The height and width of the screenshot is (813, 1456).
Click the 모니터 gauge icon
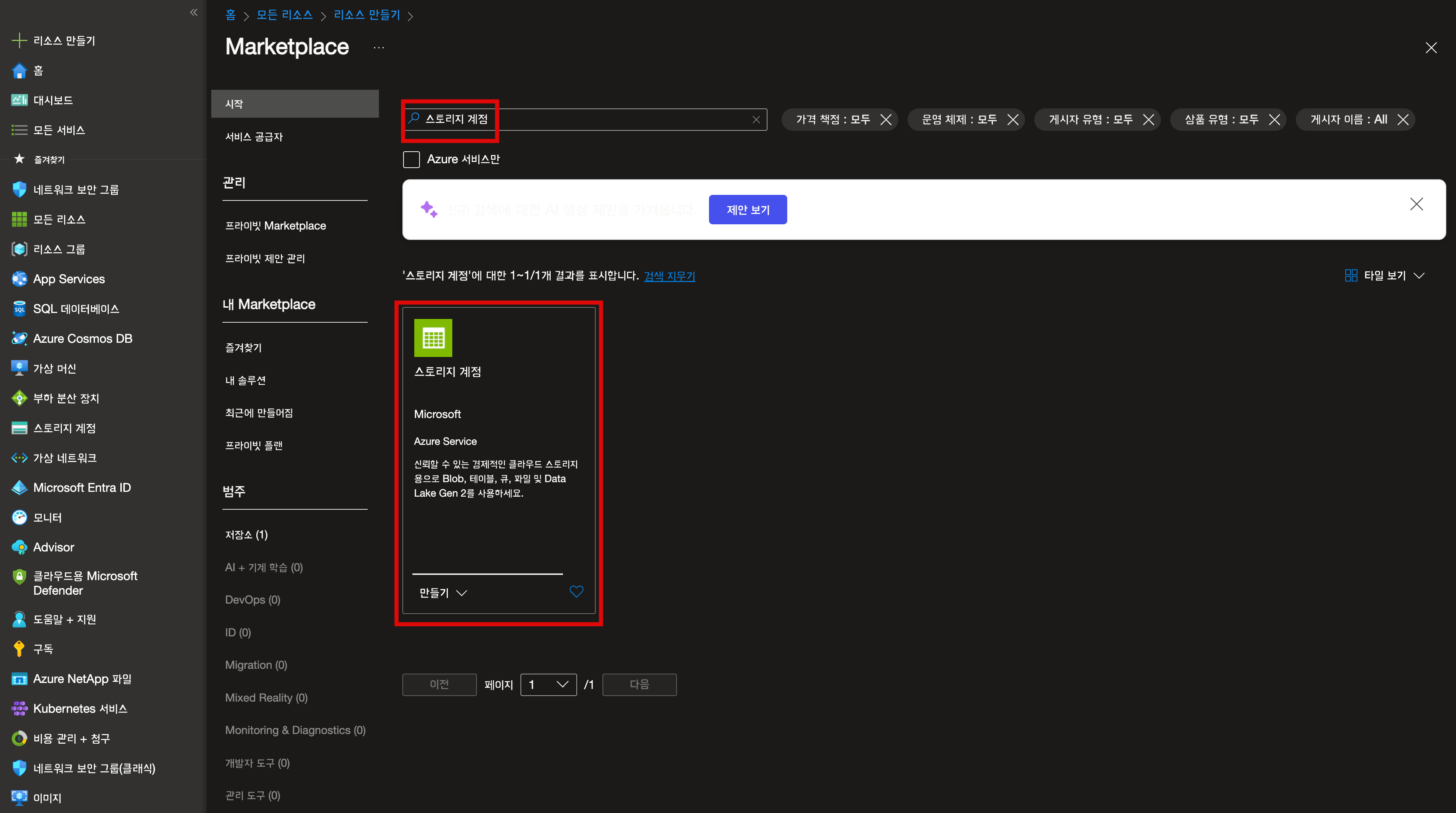tap(19, 517)
